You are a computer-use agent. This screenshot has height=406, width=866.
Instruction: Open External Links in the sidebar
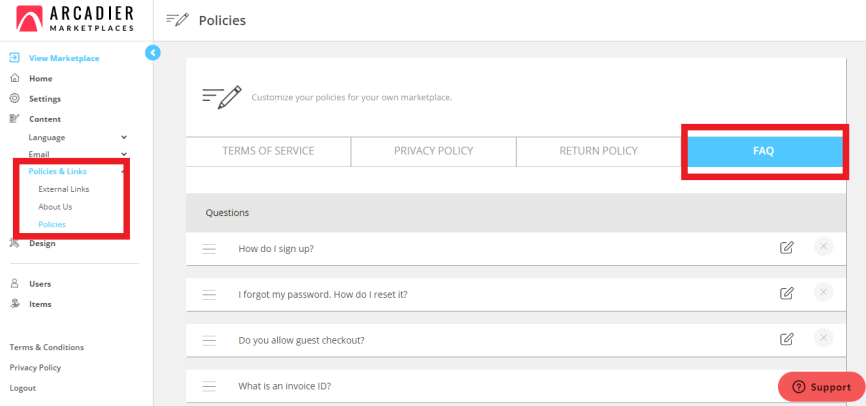pos(64,189)
